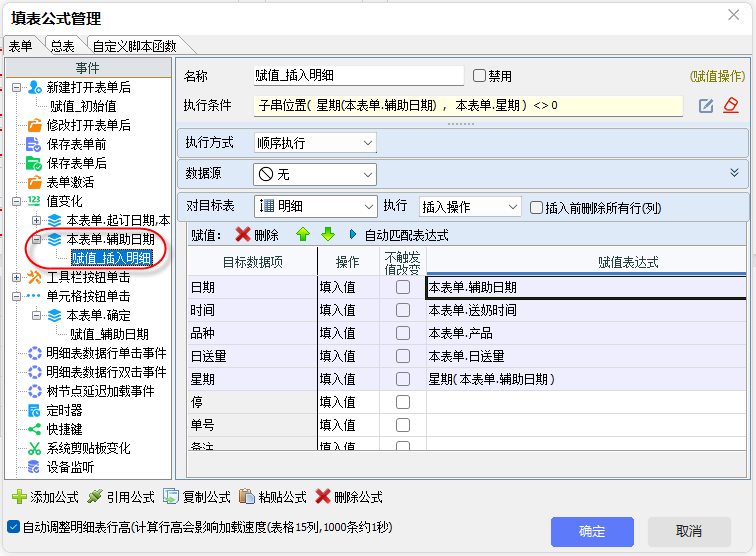This screenshot has width=756, height=556.
Task: Click the red X 删除公式 icon
Action: 323,497
